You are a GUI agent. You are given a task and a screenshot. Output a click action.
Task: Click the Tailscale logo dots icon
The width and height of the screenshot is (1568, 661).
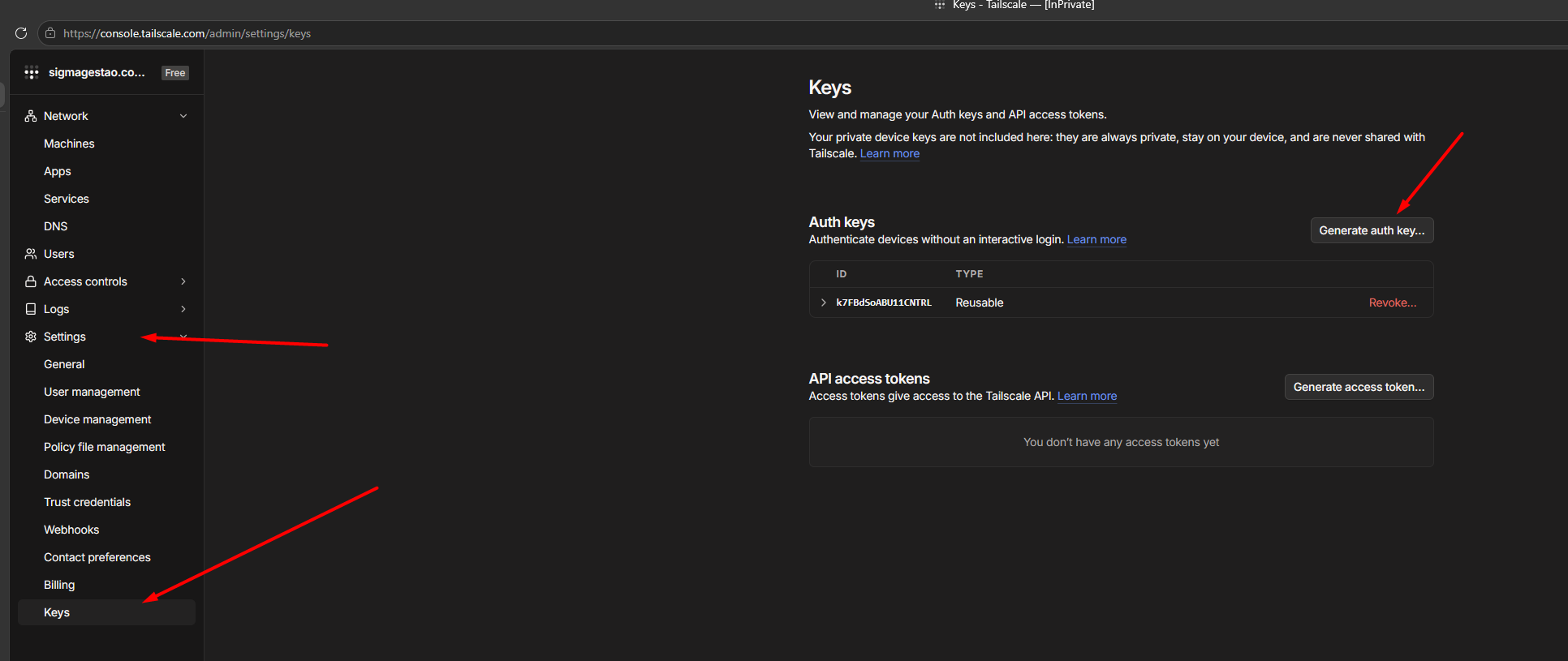pos(32,73)
